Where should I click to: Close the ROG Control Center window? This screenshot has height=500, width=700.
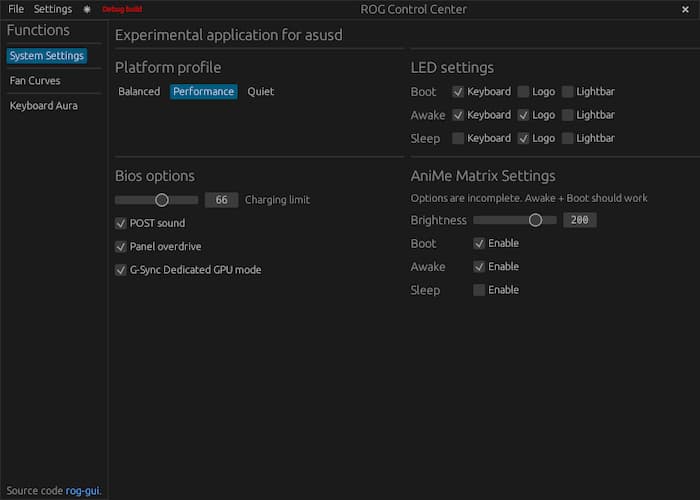point(684,9)
